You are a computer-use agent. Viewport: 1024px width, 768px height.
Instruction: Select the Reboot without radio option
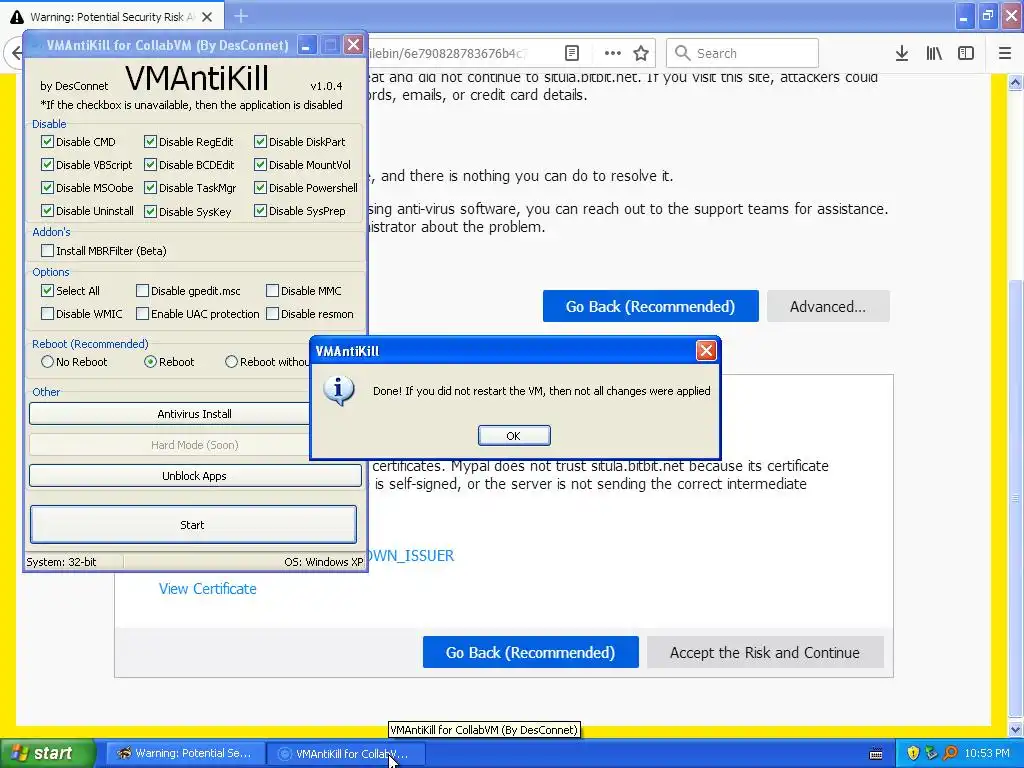(231, 362)
